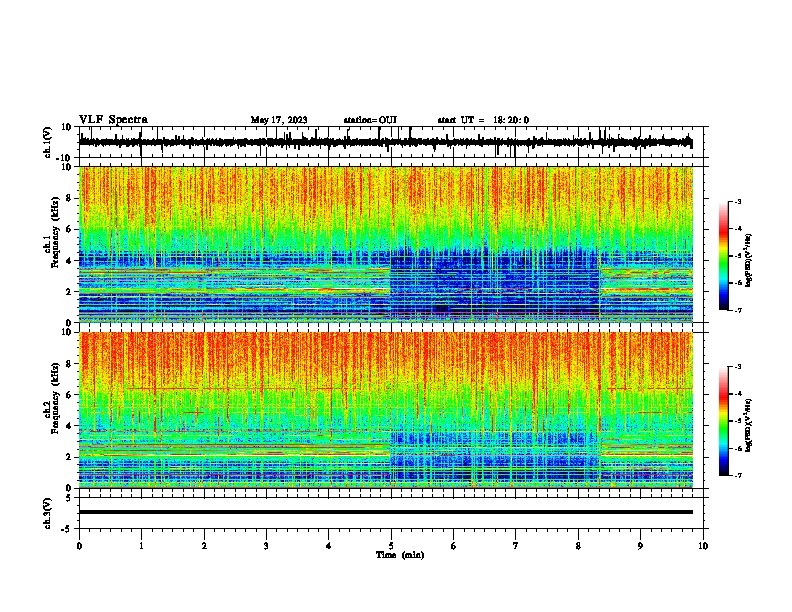Click time axis tick label '5'
Image resolution: width=792 pixels, height=612 pixels.
tap(391, 546)
